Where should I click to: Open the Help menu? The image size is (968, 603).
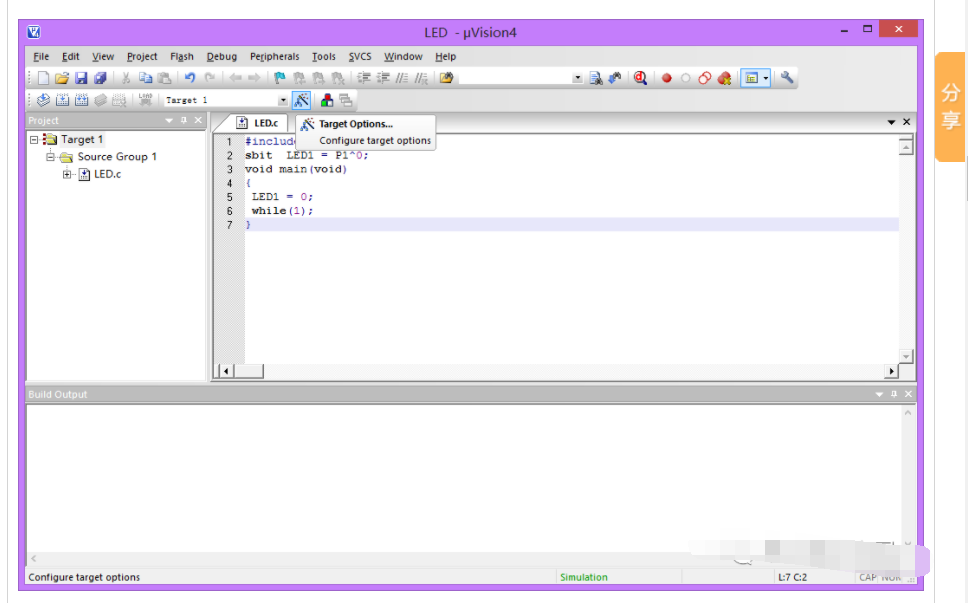(x=445, y=57)
